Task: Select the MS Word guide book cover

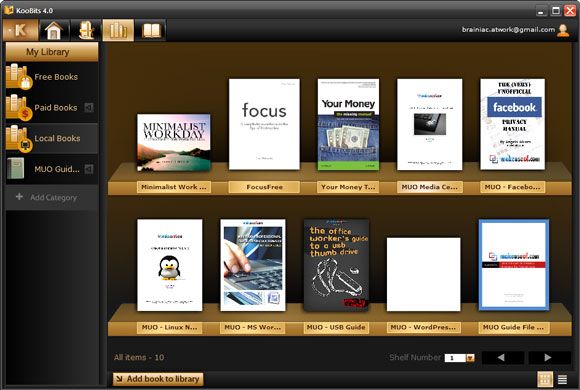Action: click(253, 265)
